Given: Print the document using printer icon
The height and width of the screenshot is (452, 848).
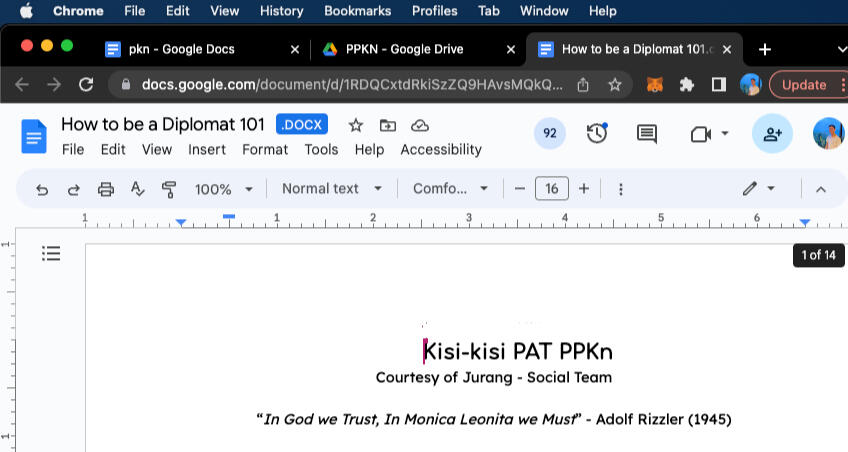Looking at the screenshot, I should coord(106,189).
